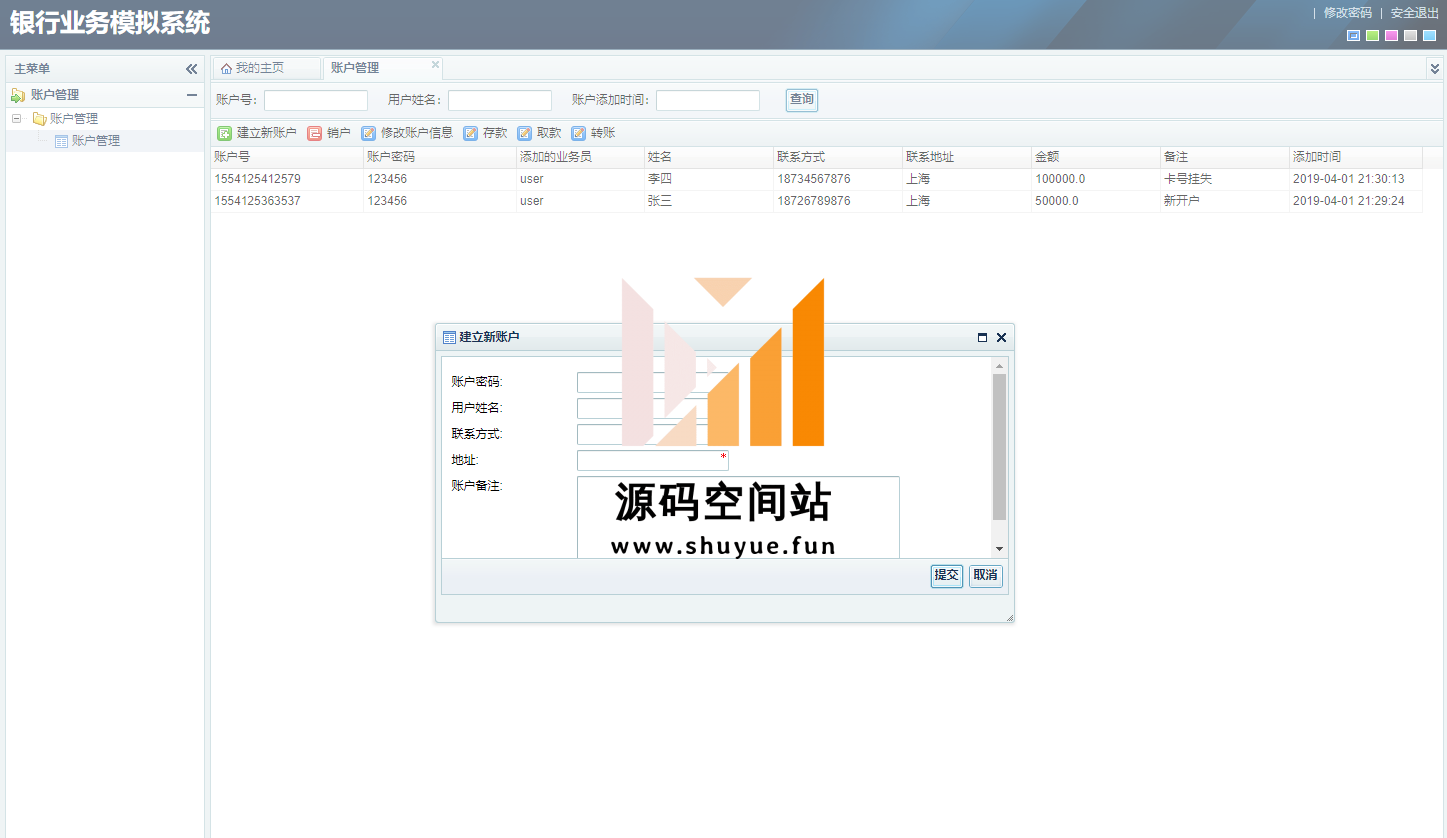Collapse the 账户管理 folder tree node

click(16, 118)
